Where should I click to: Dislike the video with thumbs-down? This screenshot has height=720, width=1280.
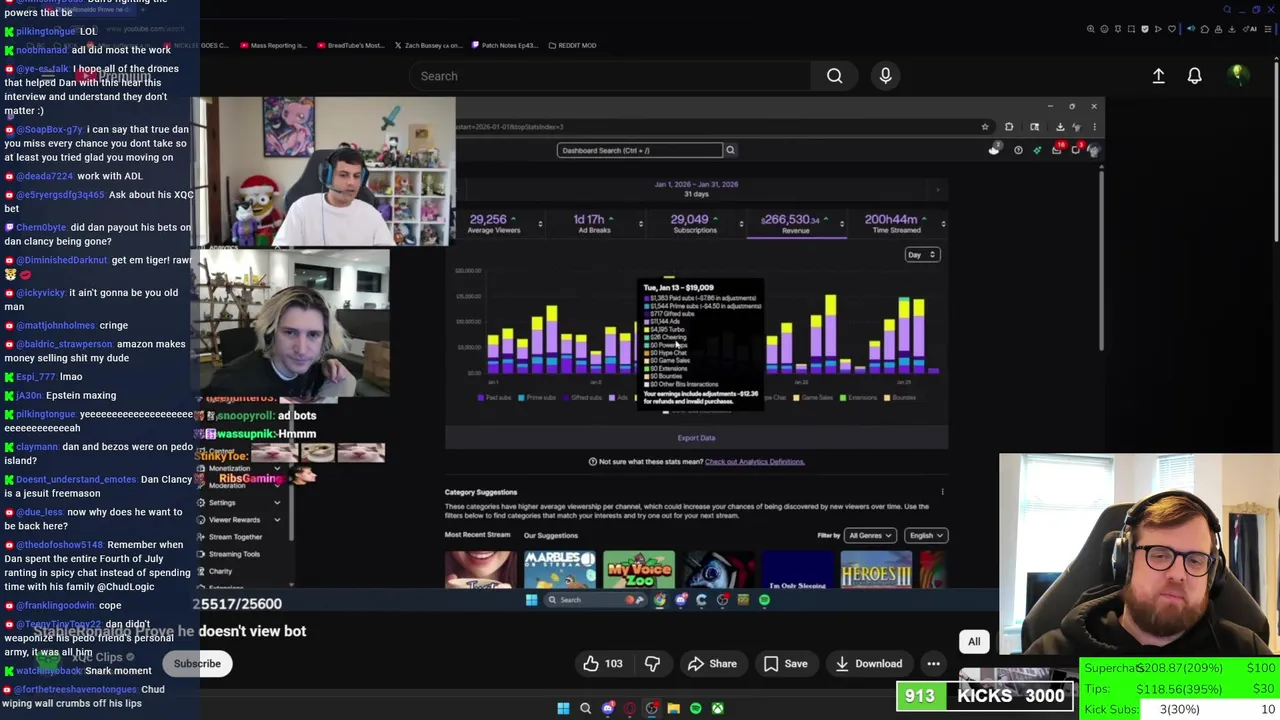coord(652,663)
